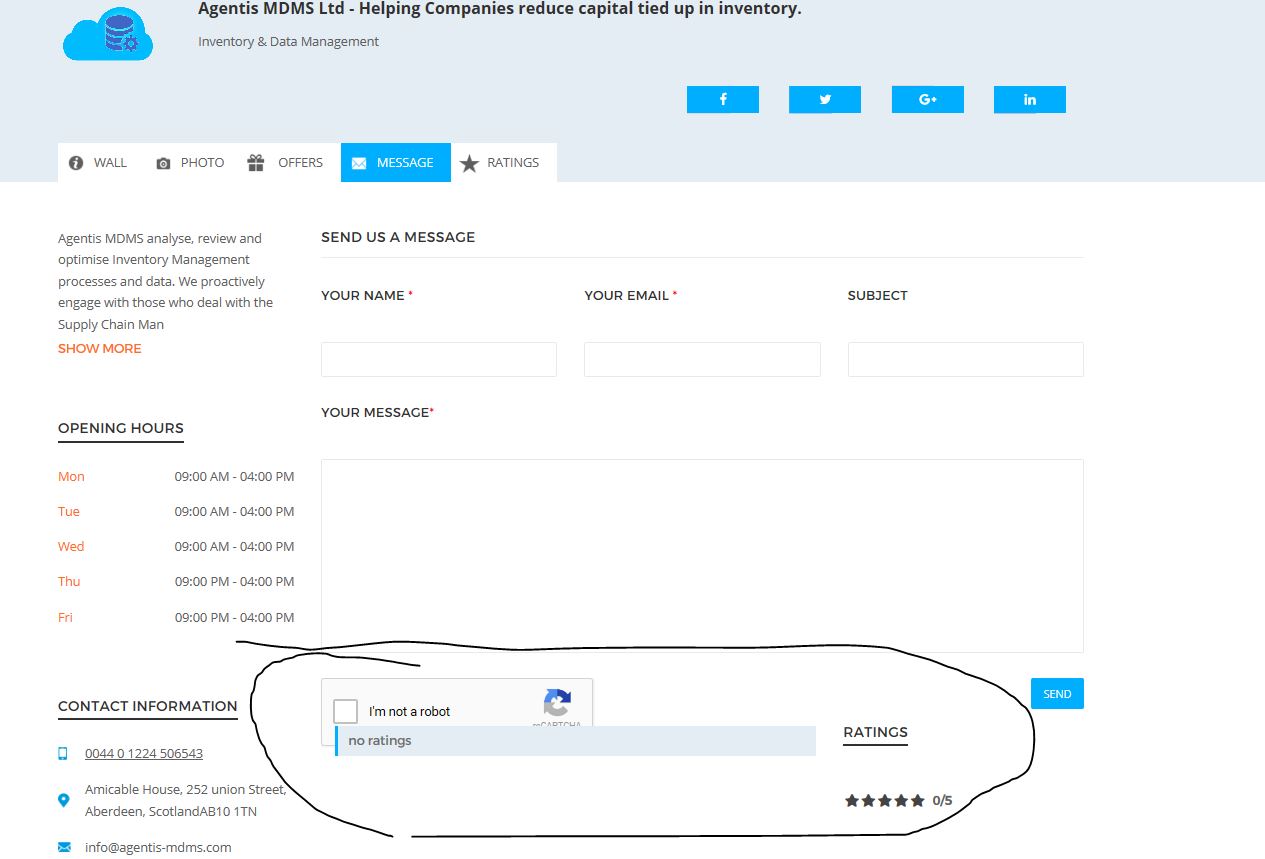Click the five-star rating display

(x=885, y=800)
